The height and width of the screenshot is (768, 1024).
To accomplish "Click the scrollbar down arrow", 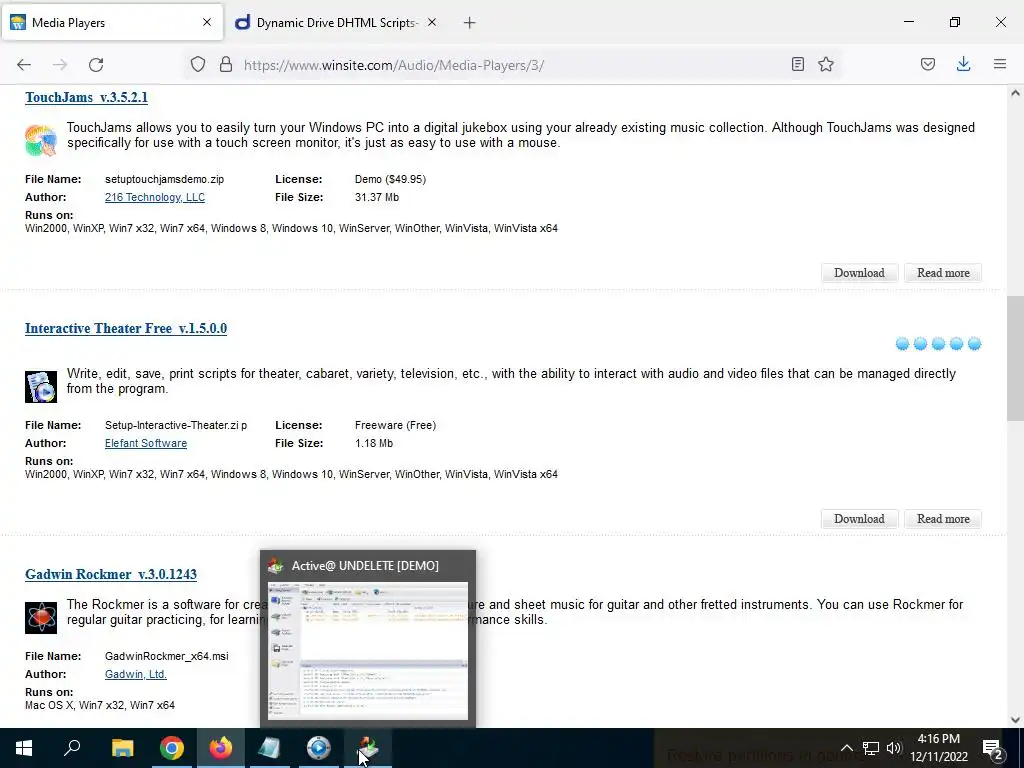I will pos(1015,720).
